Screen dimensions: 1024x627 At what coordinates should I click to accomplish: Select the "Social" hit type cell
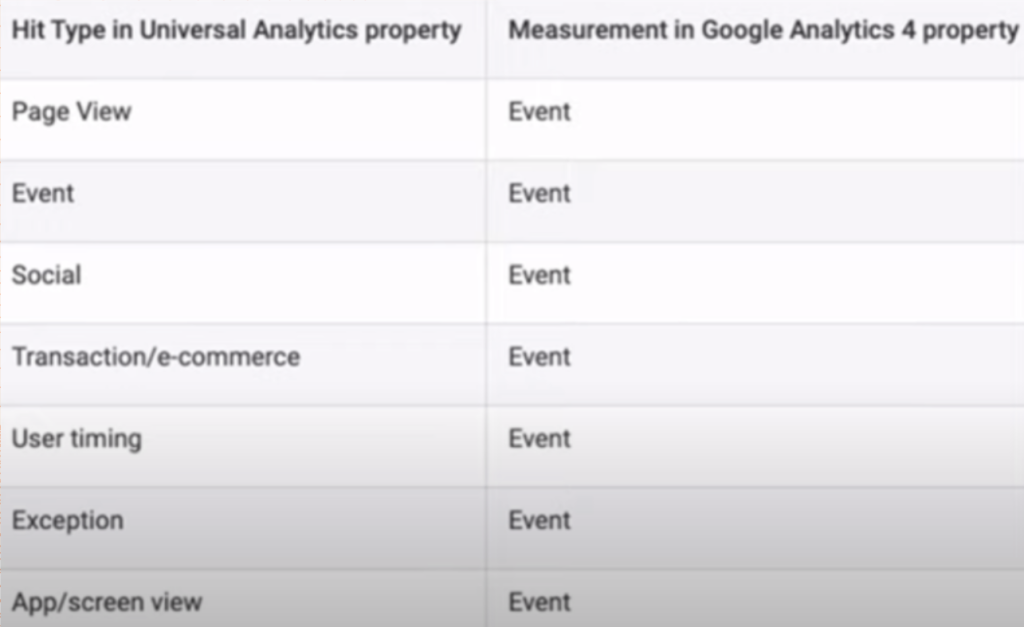[46, 275]
